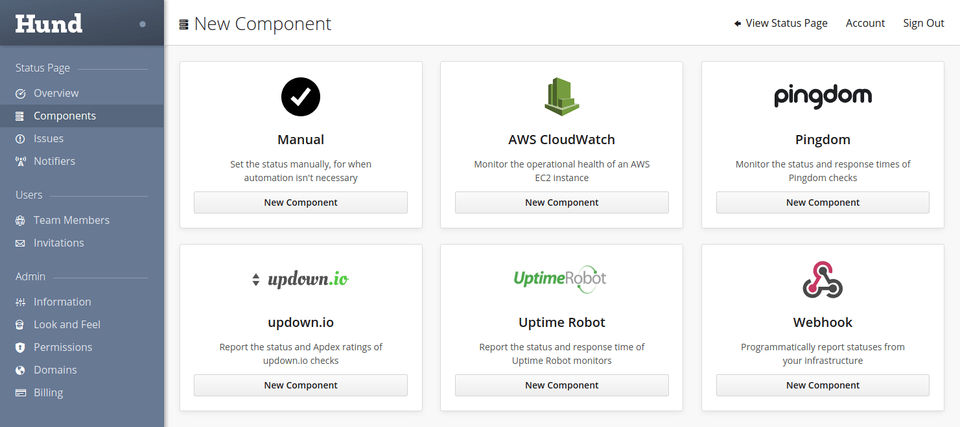
Task: Click the Billing card icon
Action: (x=20, y=393)
